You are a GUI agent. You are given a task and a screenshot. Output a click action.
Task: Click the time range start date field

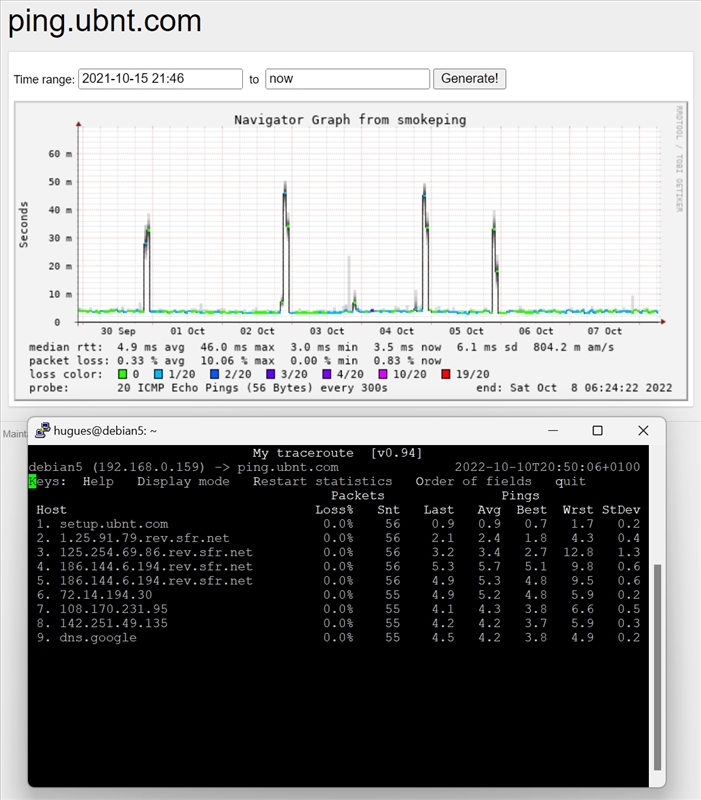coord(160,79)
